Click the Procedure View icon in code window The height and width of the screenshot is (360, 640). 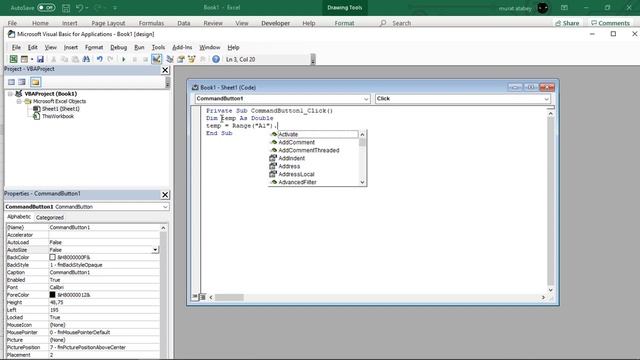(x=196, y=297)
